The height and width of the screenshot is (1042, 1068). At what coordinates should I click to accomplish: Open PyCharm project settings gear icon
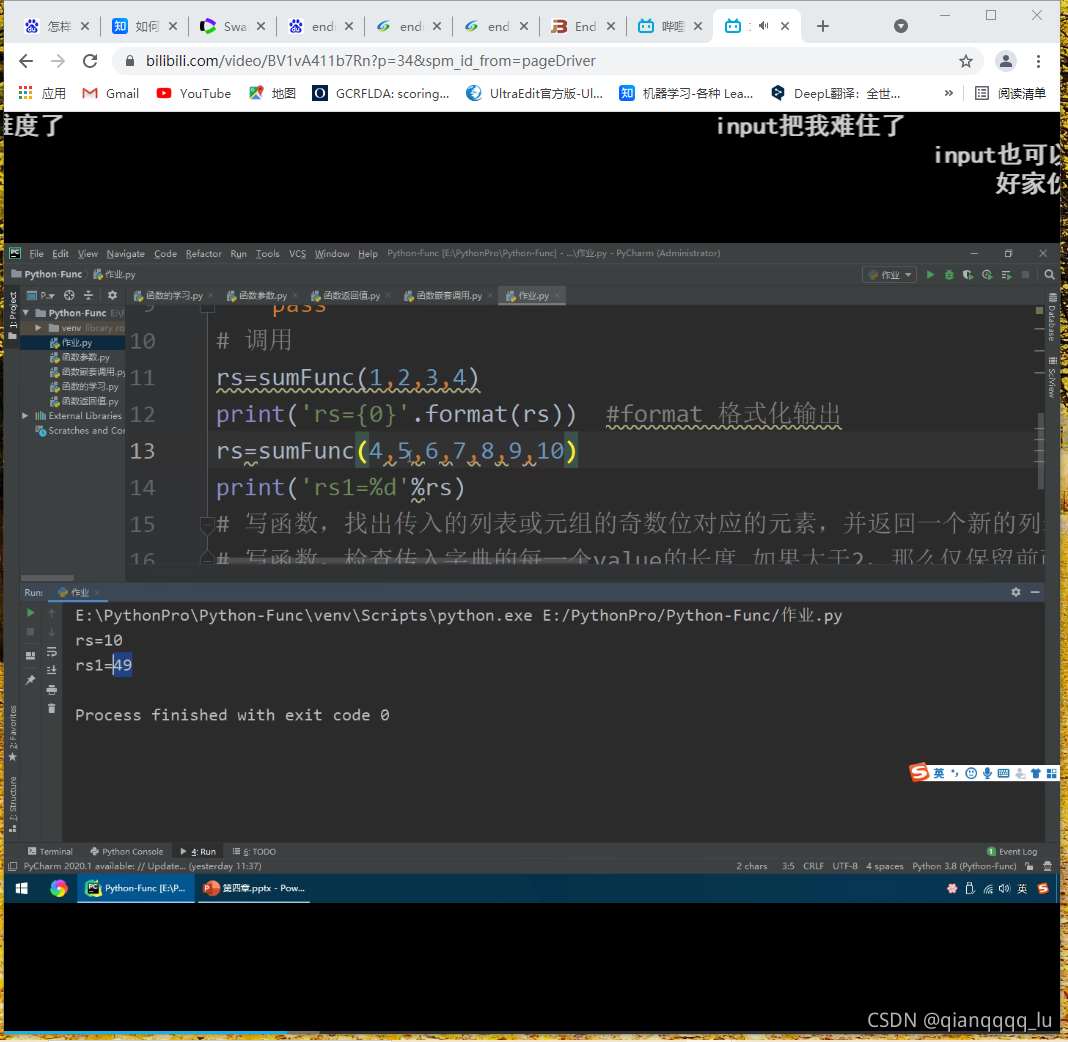click(x=112, y=296)
